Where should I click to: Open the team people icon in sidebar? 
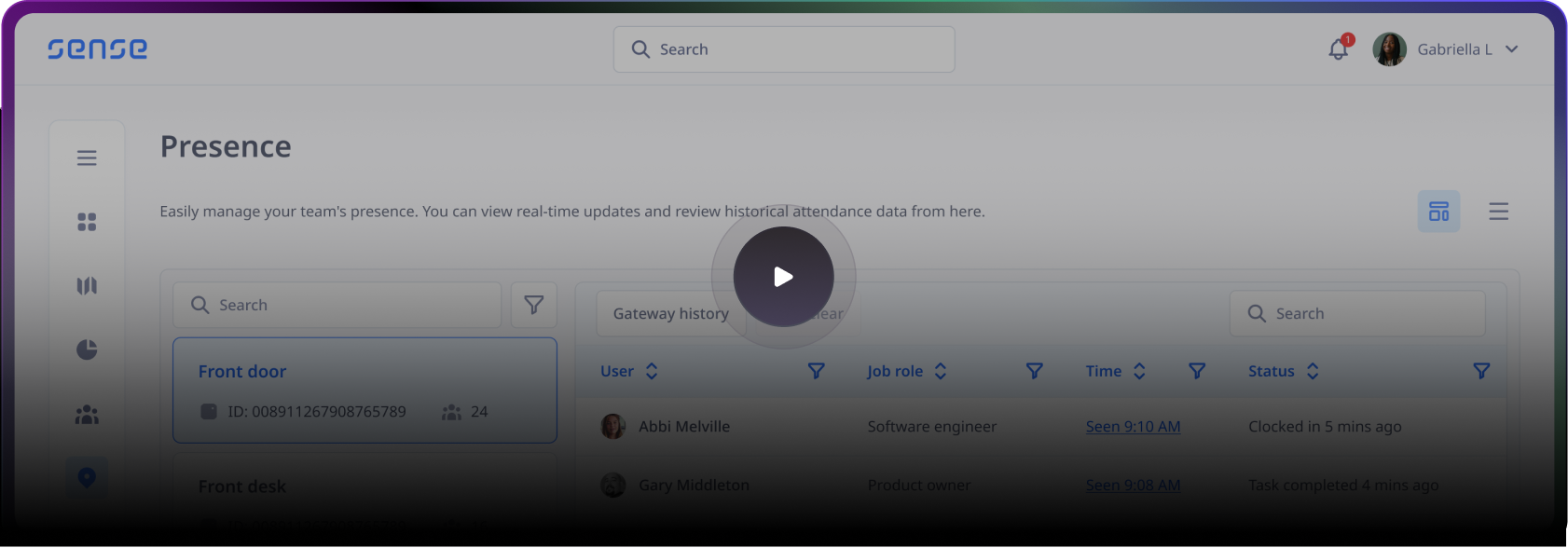(x=87, y=415)
